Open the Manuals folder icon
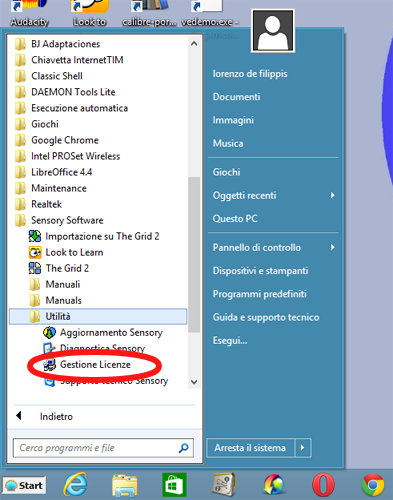 point(35,300)
